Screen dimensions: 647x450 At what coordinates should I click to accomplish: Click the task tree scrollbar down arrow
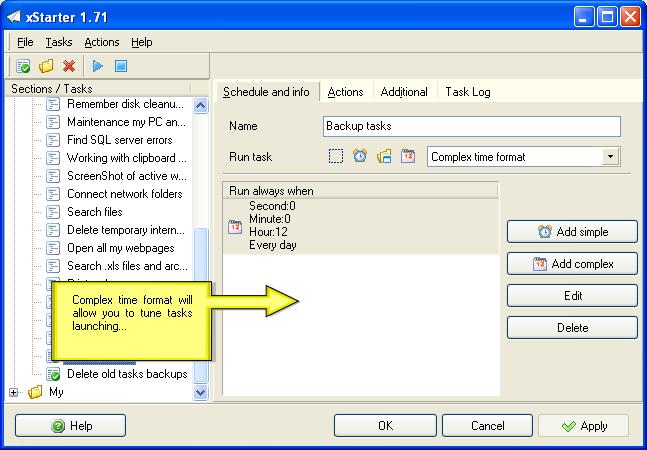pos(201,392)
